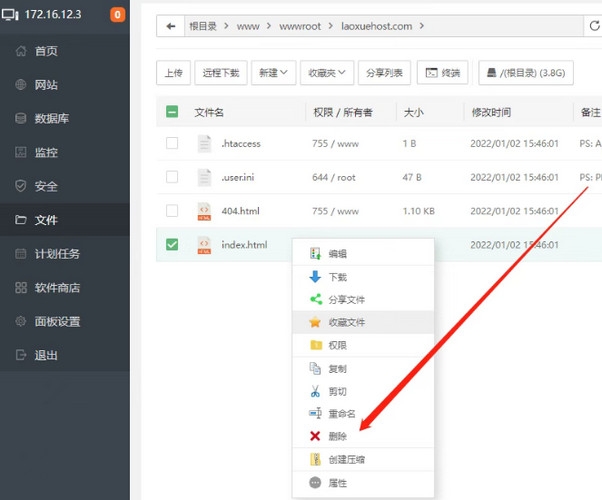The image size is (602, 500).
Task: Open the 终端 terminal button
Action: tap(442, 72)
